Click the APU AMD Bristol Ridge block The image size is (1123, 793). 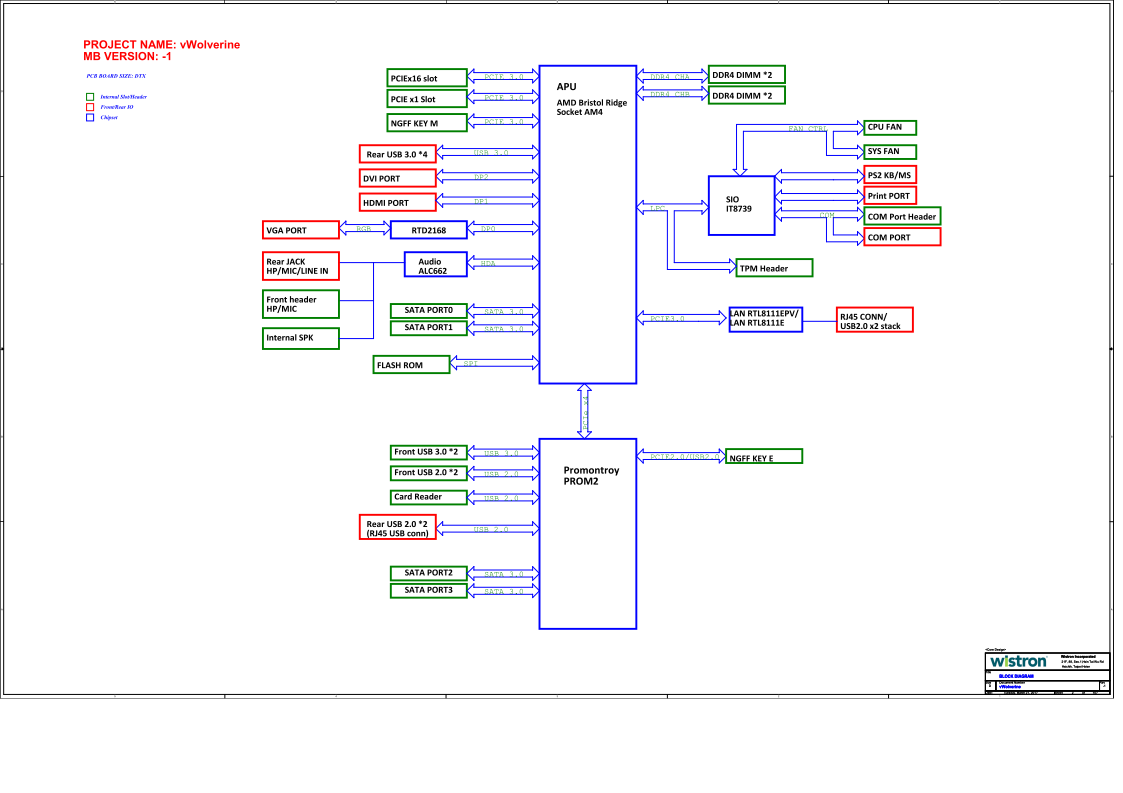coord(587,224)
